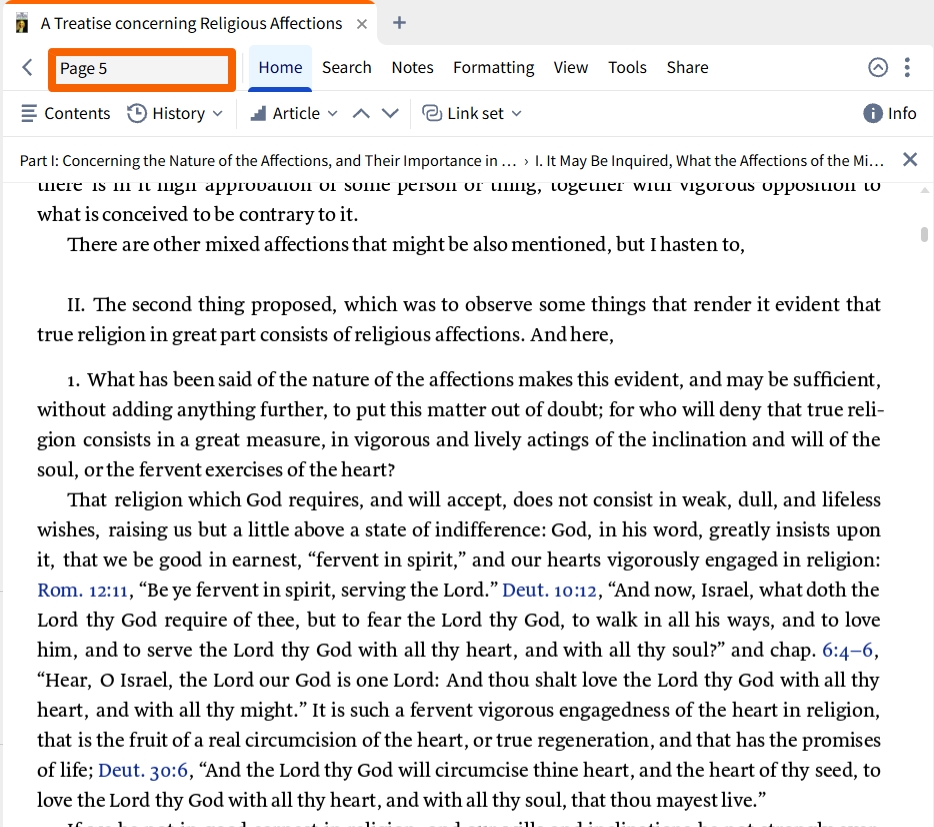934x827 pixels.
Task: Open the three-dot panel menu
Action: [907, 67]
